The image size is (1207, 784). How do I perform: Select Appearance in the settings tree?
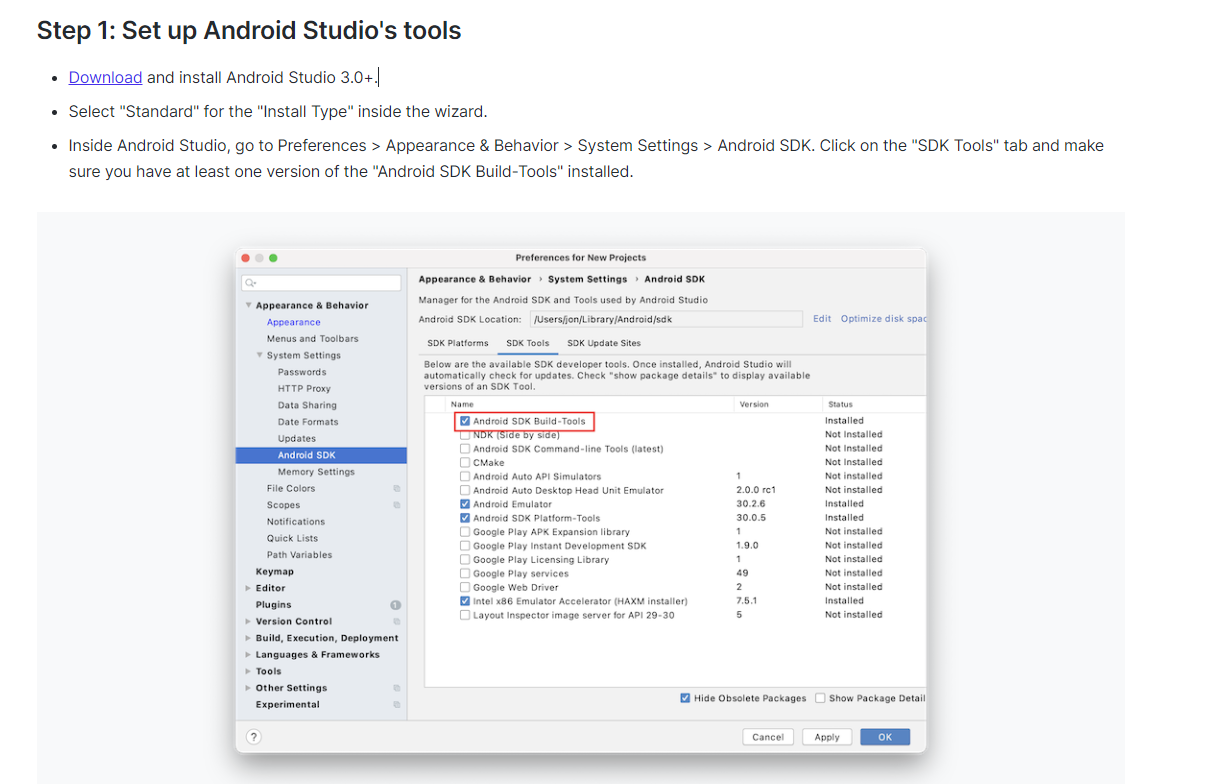[294, 322]
